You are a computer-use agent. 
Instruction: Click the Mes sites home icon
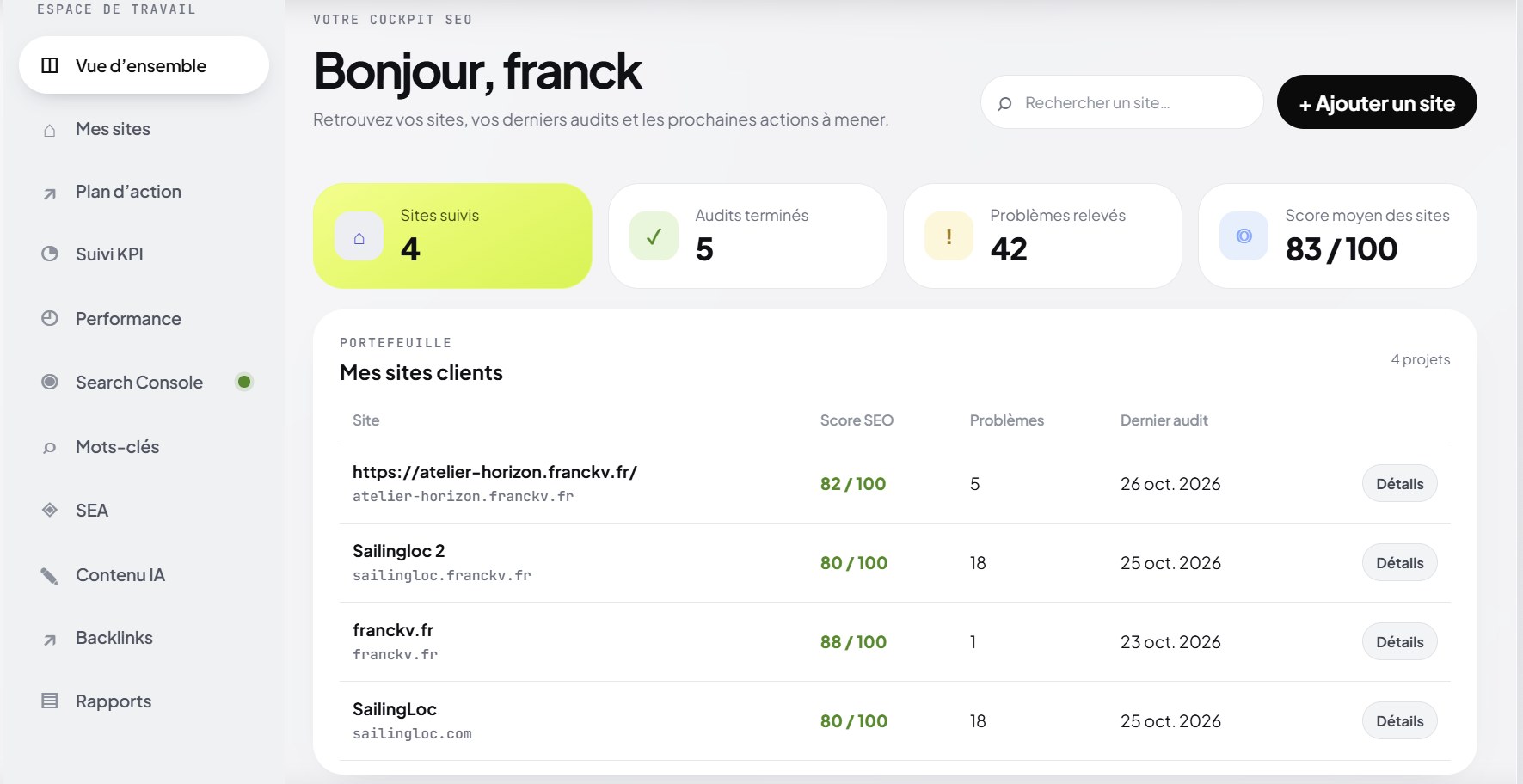click(50, 130)
